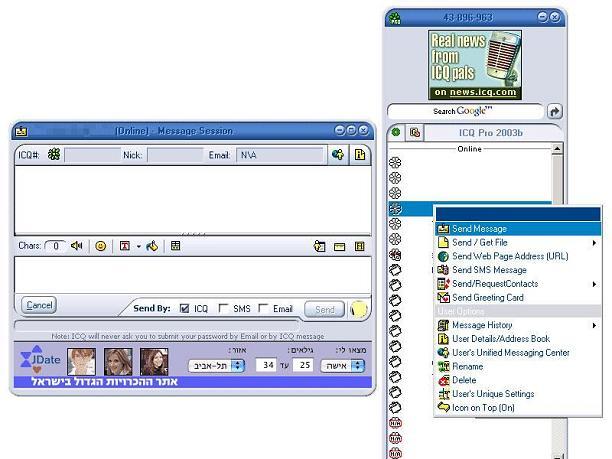Open Send/Request Contacts submenu

[x=518, y=284]
